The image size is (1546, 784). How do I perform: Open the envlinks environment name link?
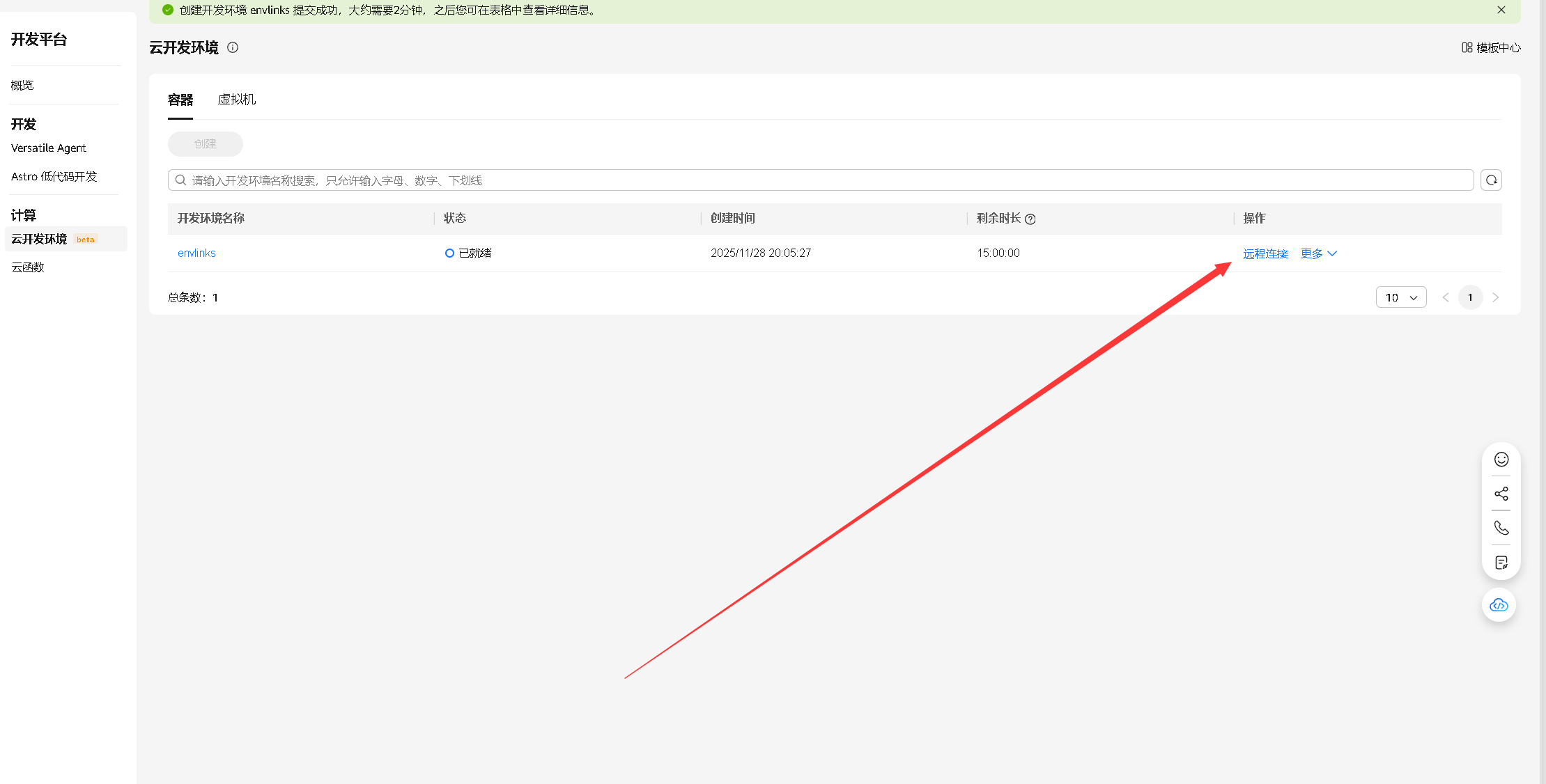point(196,253)
